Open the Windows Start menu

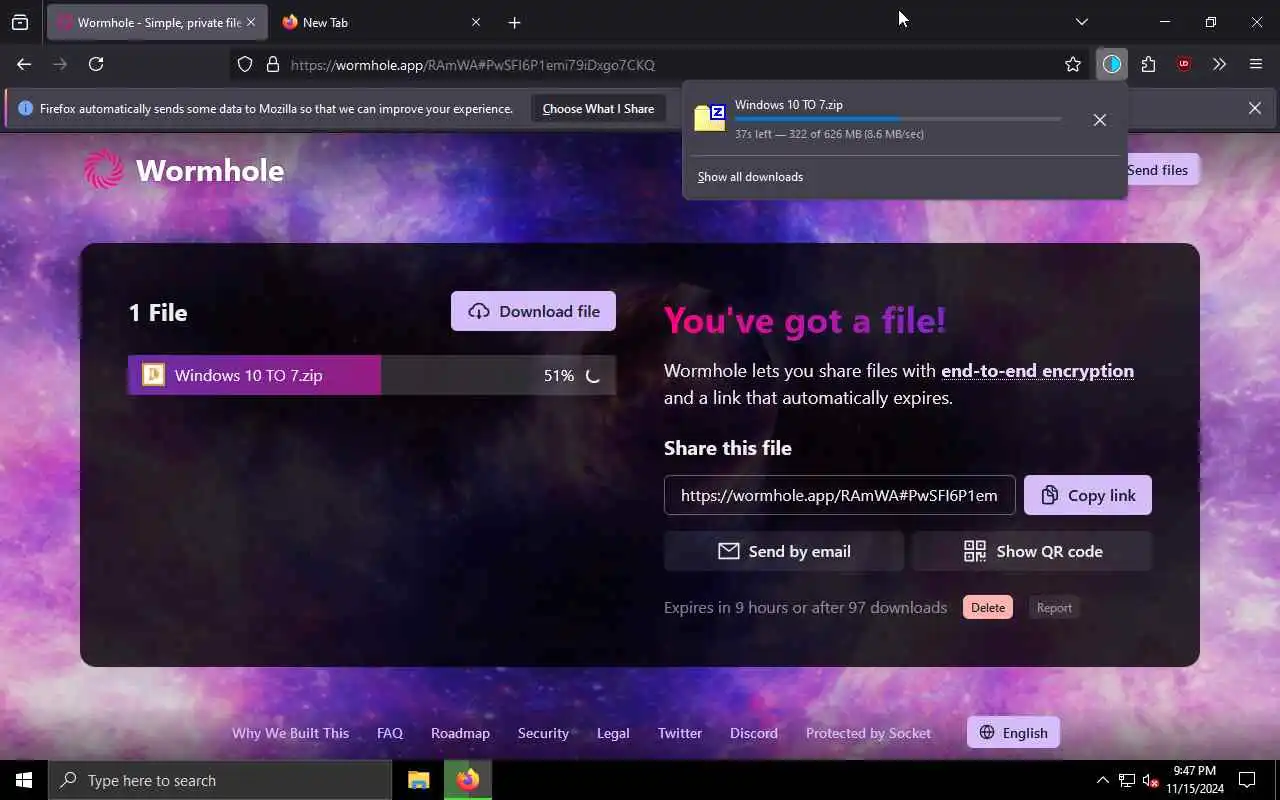[24, 780]
